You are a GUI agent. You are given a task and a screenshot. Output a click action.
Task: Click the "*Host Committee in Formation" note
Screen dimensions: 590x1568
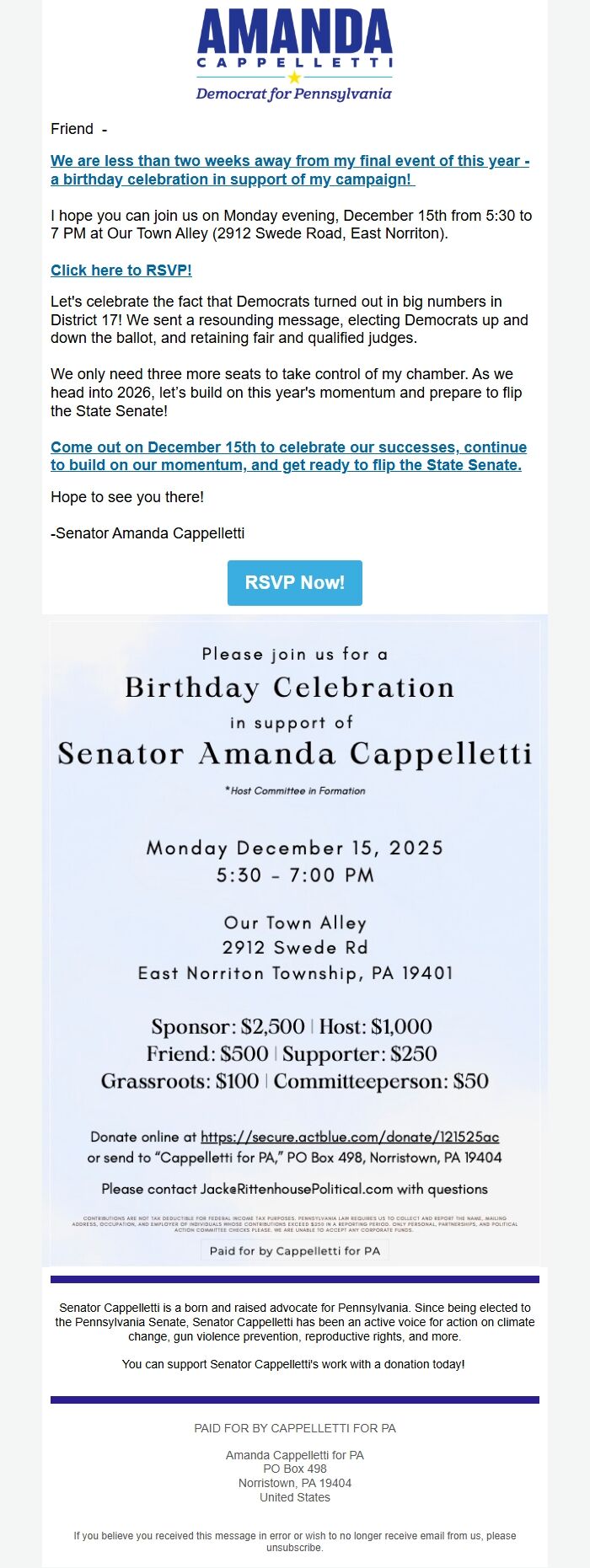295,791
